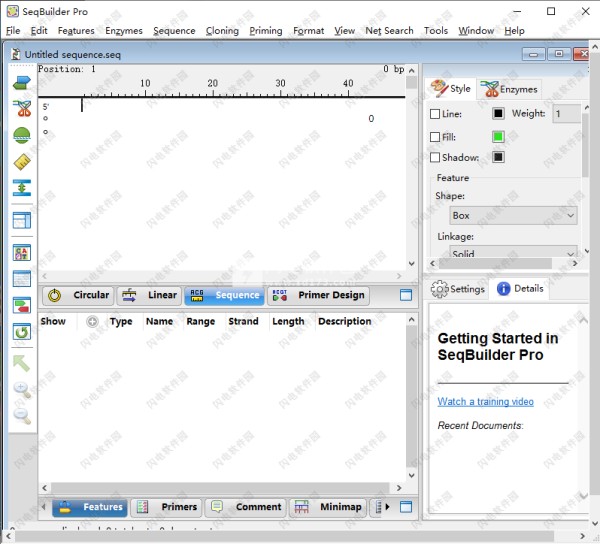Click the window icon beside Minimap tab
The height and width of the screenshot is (544, 600).
[x=406, y=507]
